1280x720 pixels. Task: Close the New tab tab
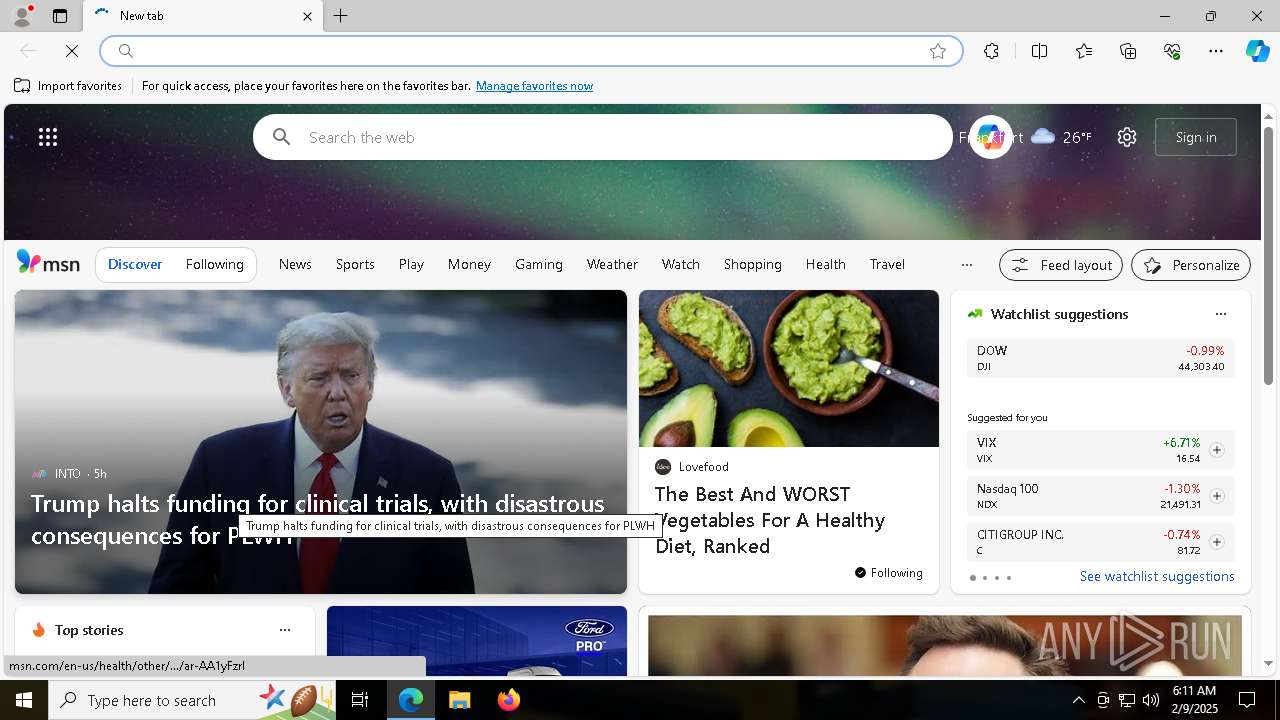(x=307, y=16)
